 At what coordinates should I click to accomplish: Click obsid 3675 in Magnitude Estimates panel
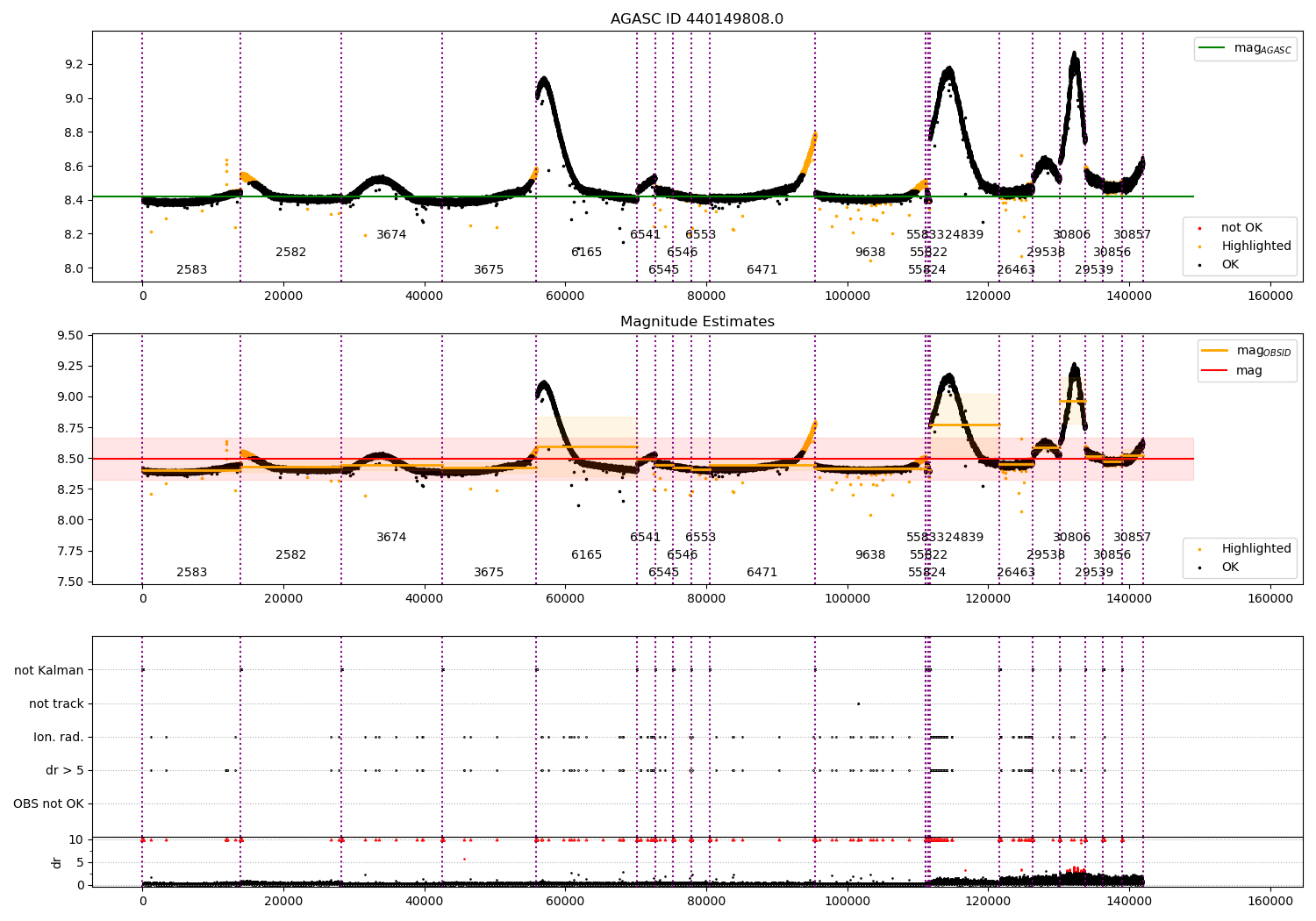click(x=489, y=573)
